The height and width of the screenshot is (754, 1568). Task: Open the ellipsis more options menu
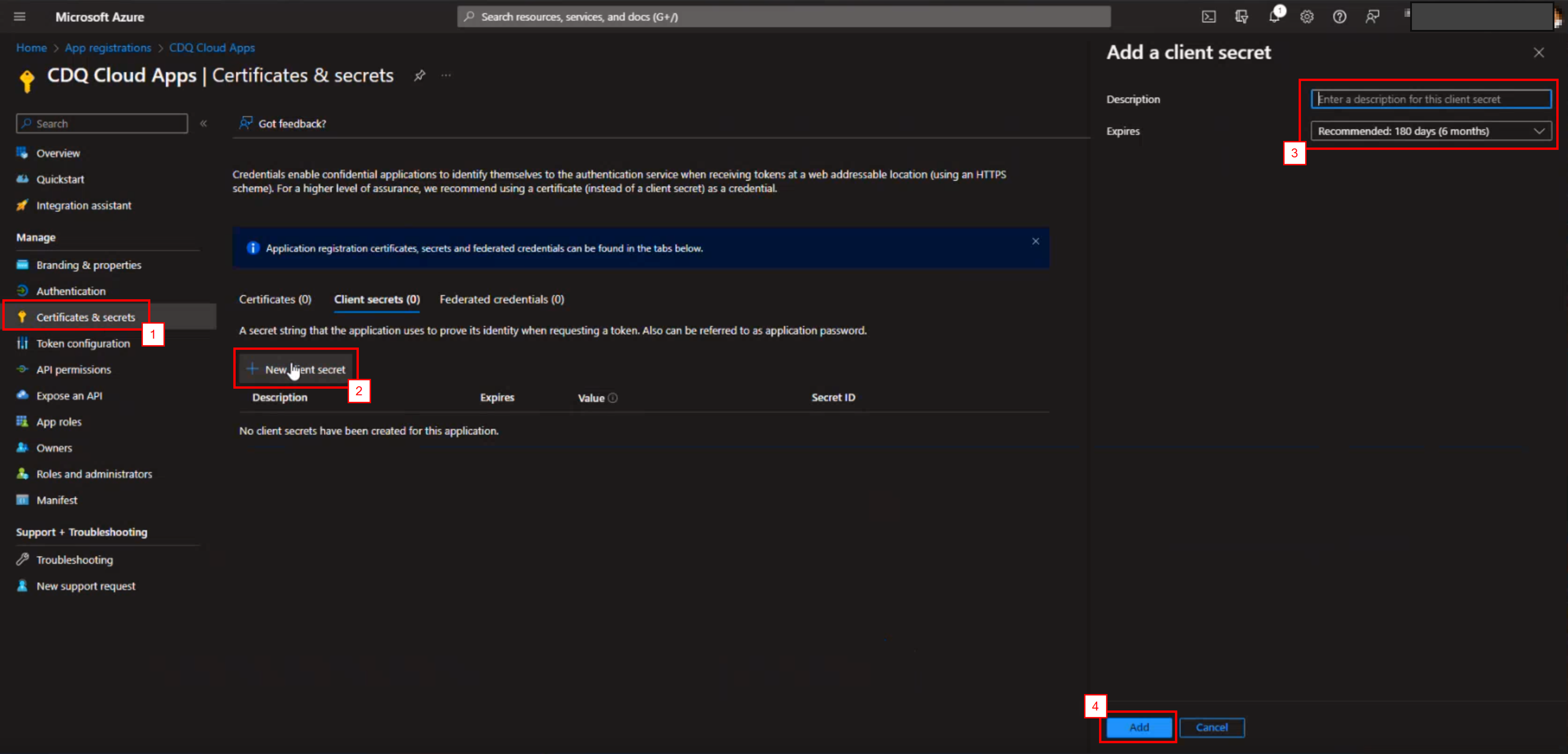tap(446, 76)
